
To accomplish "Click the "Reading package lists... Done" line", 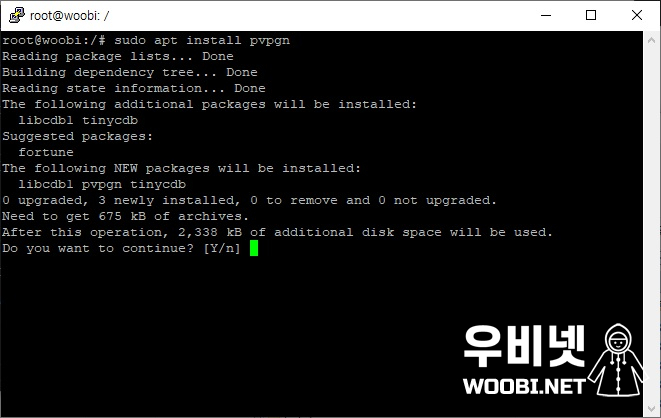I will pyautogui.click(x=118, y=56).
